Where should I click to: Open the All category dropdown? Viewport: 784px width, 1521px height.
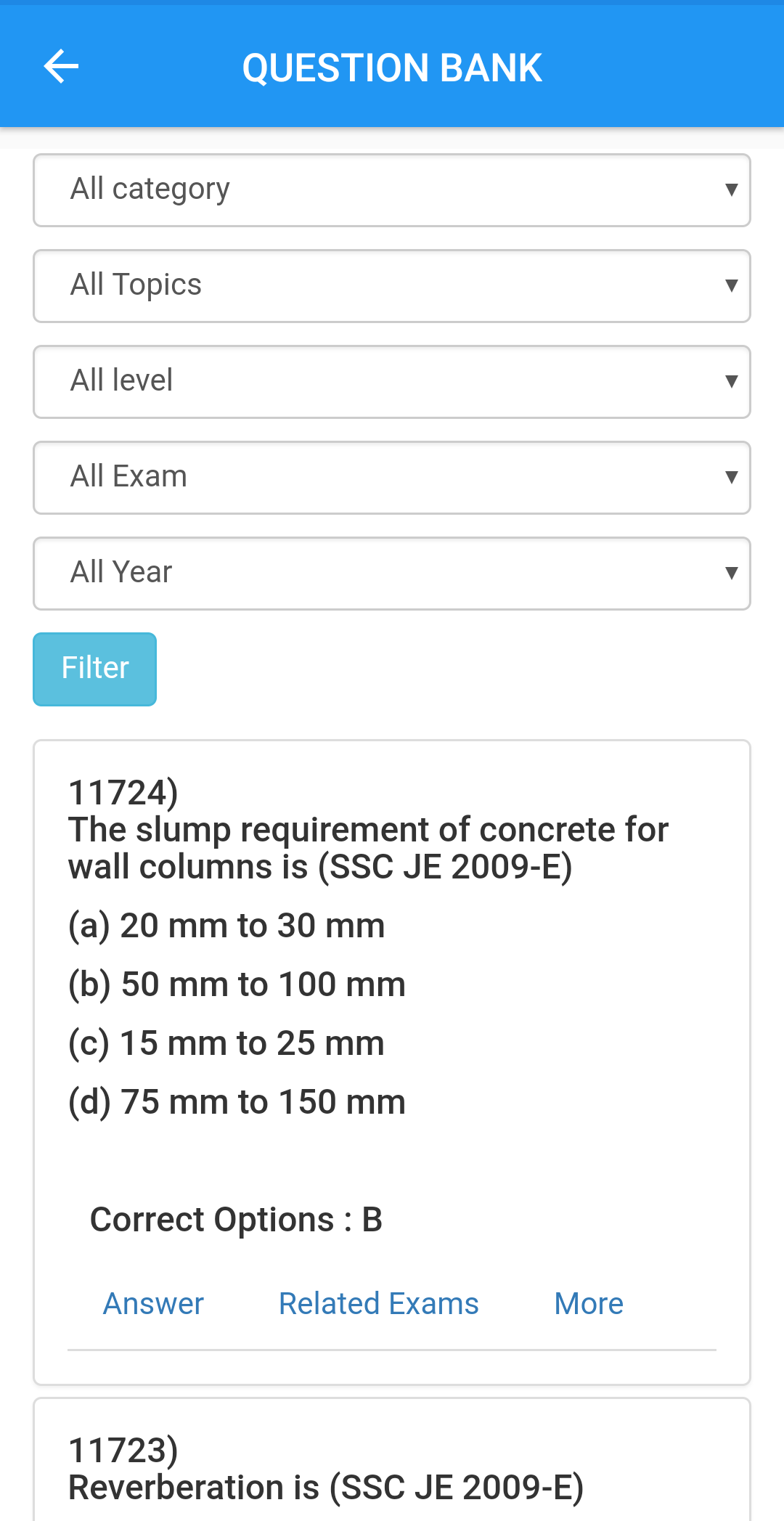392,190
